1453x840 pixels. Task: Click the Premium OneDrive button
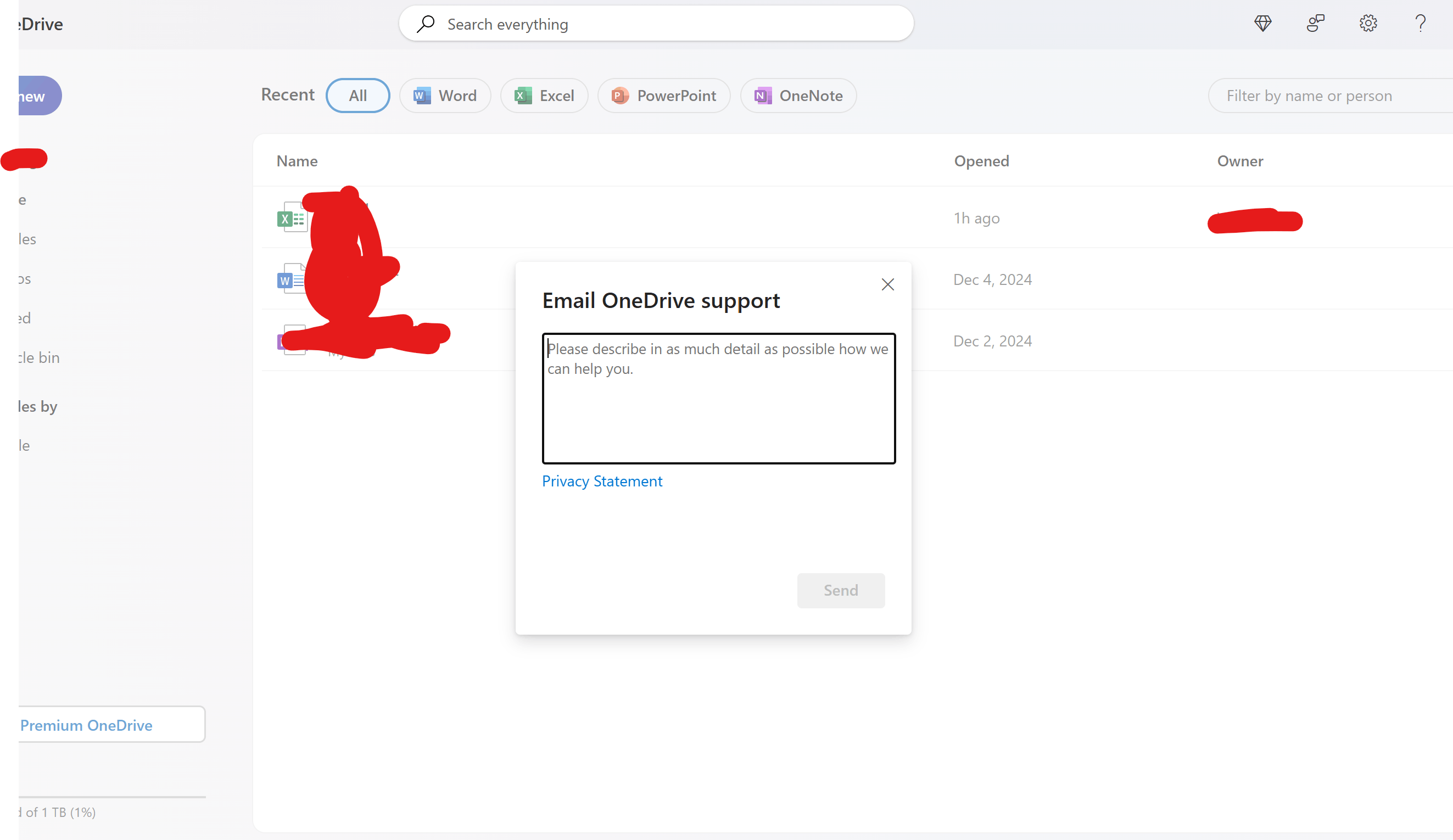click(x=111, y=725)
